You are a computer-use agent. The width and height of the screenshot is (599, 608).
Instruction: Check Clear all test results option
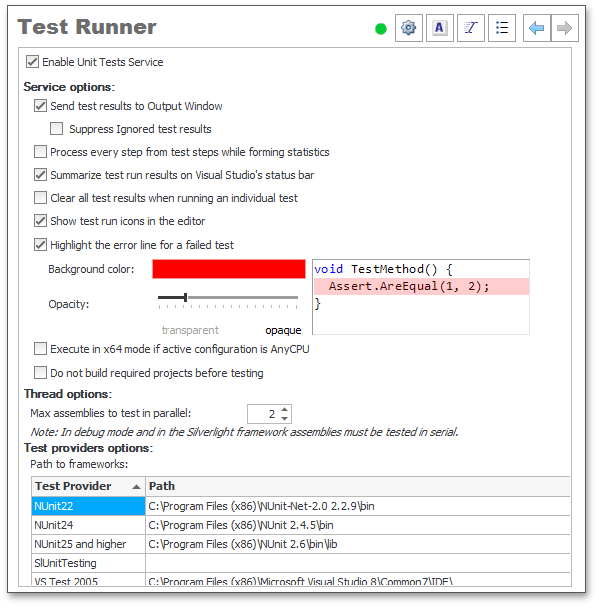(40, 198)
